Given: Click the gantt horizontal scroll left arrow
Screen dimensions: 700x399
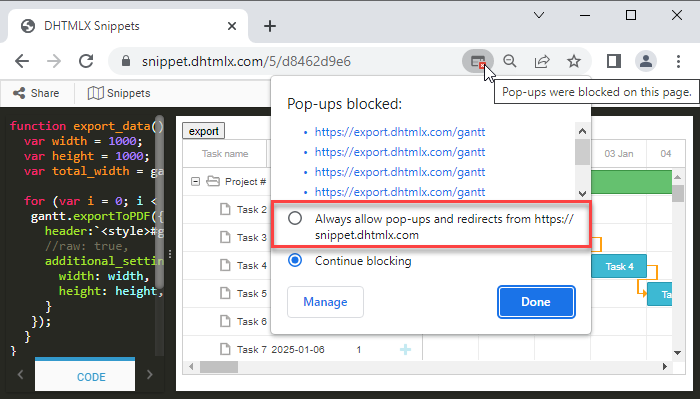Looking at the screenshot, I should click(x=191, y=367).
